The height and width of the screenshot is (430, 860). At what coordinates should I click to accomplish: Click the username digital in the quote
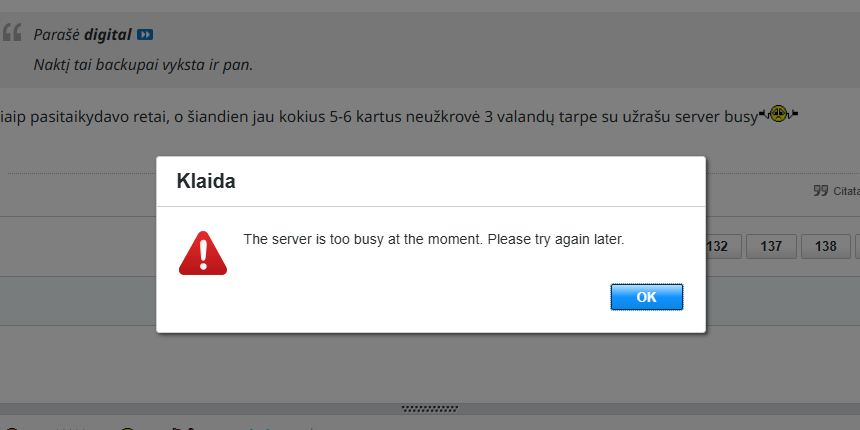pos(108,35)
